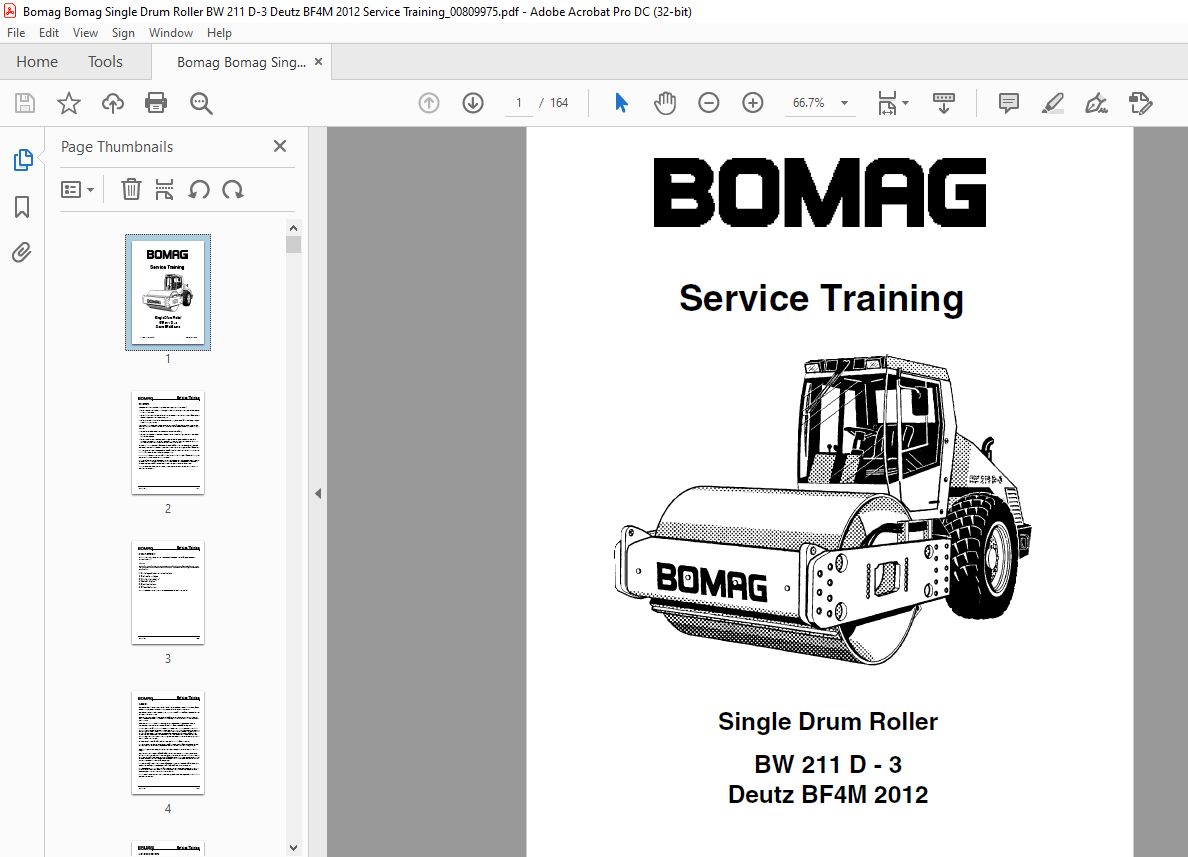Close the Bomag document tab
Viewport: 1188px width, 857px height.
coord(318,61)
